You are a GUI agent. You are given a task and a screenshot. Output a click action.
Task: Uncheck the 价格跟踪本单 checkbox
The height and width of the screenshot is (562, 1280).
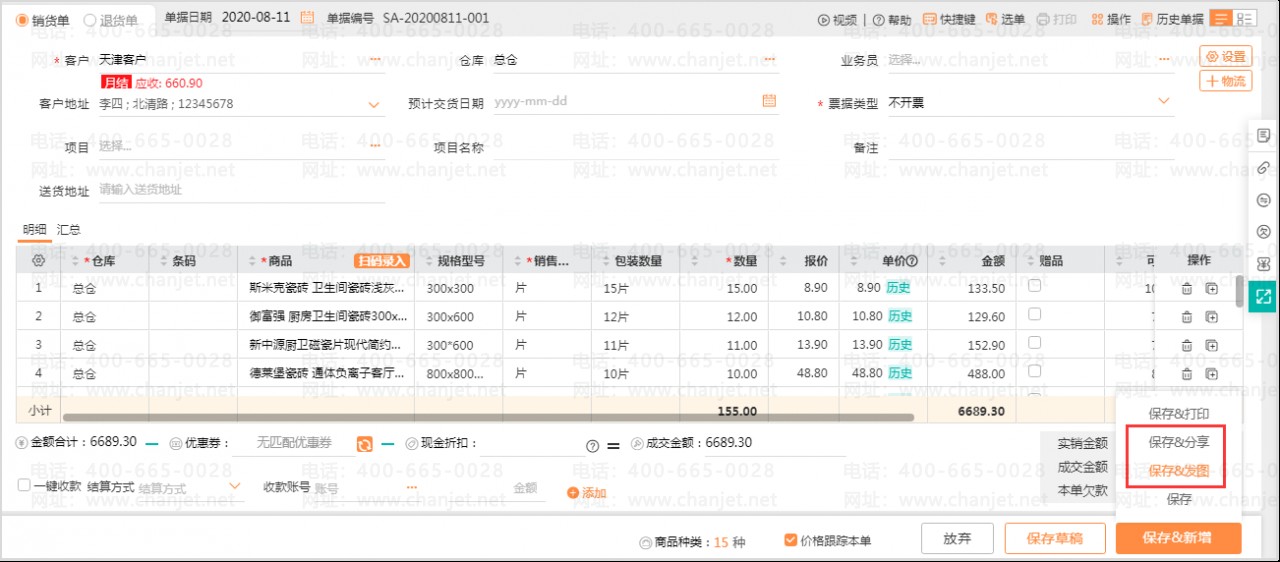pyautogui.click(x=790, y=540)
